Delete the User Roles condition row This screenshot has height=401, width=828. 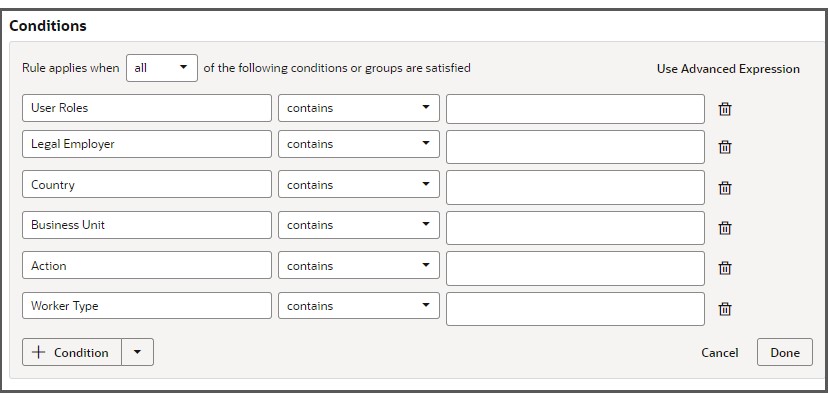point(725,109)
